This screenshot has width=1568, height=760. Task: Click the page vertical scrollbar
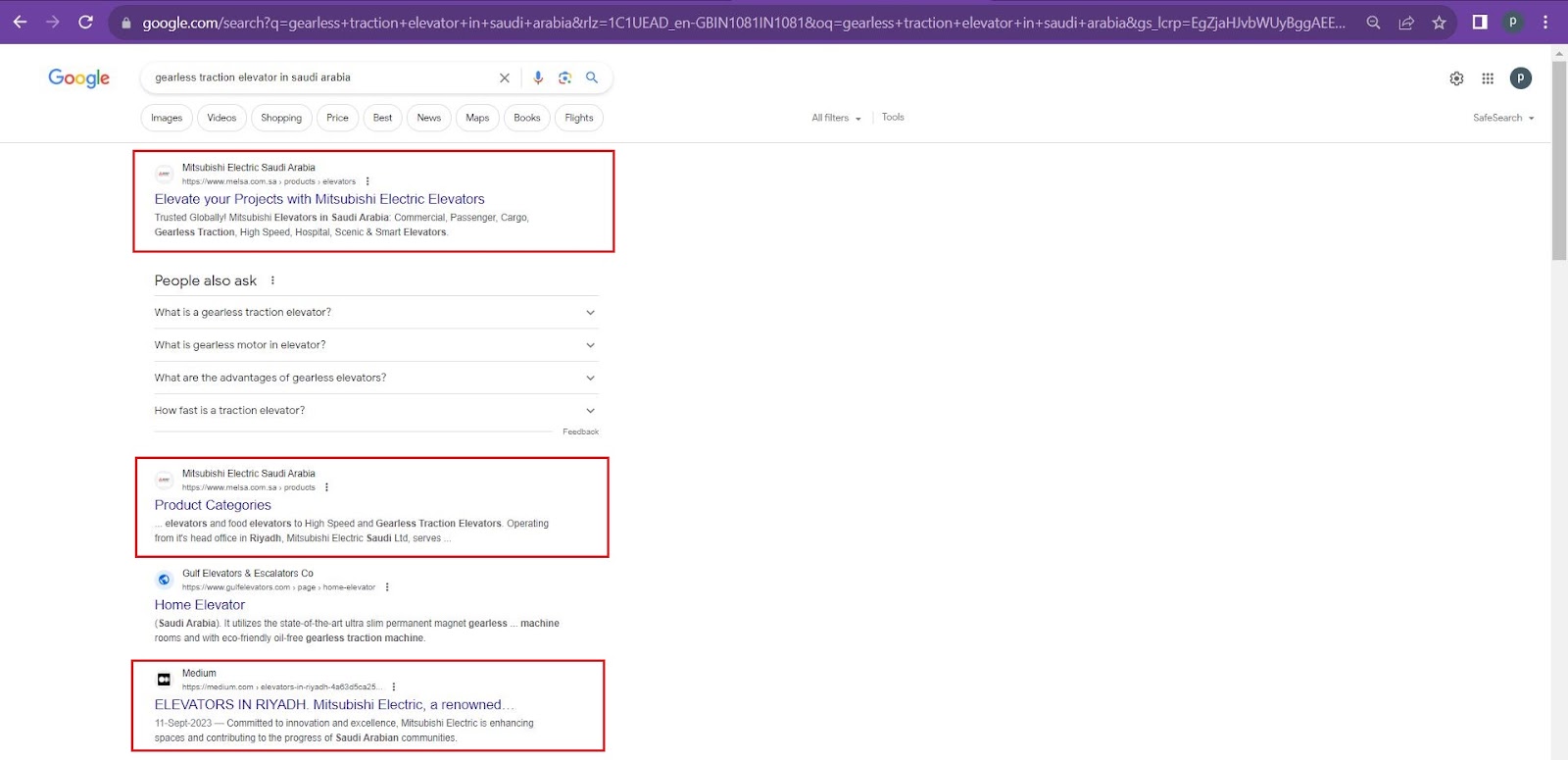point(1559,162)
